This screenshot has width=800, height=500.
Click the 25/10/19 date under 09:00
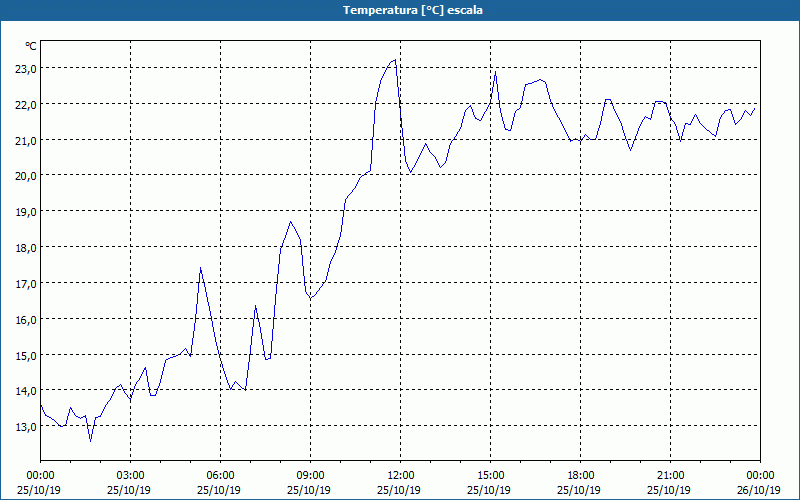(309, 490)
